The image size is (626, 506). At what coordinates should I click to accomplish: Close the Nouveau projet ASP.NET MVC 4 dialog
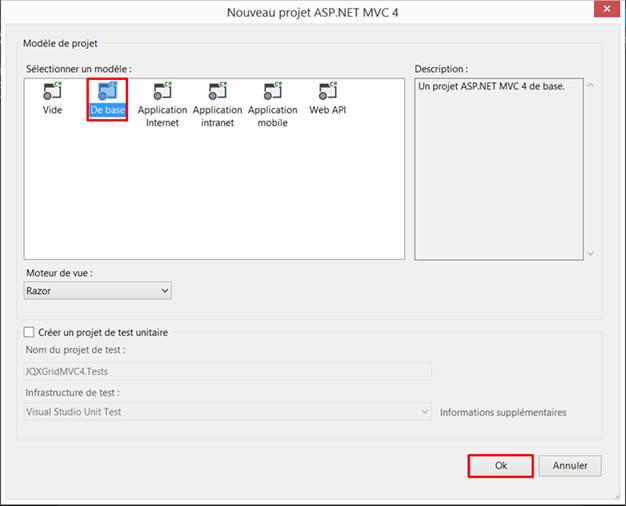[x=607, y=9]
